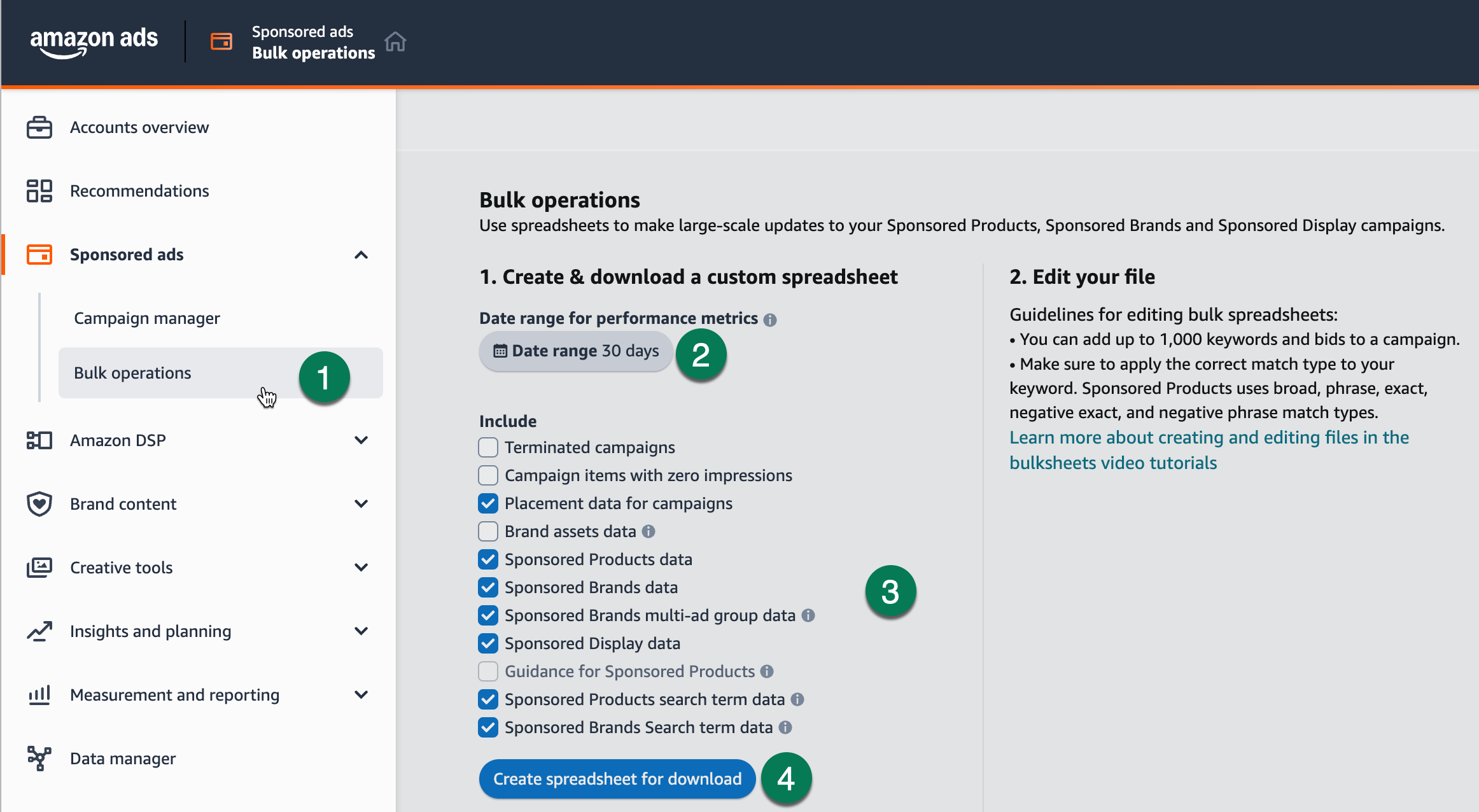Select Bulk operations in the sidebar

(x=132, y=373)
